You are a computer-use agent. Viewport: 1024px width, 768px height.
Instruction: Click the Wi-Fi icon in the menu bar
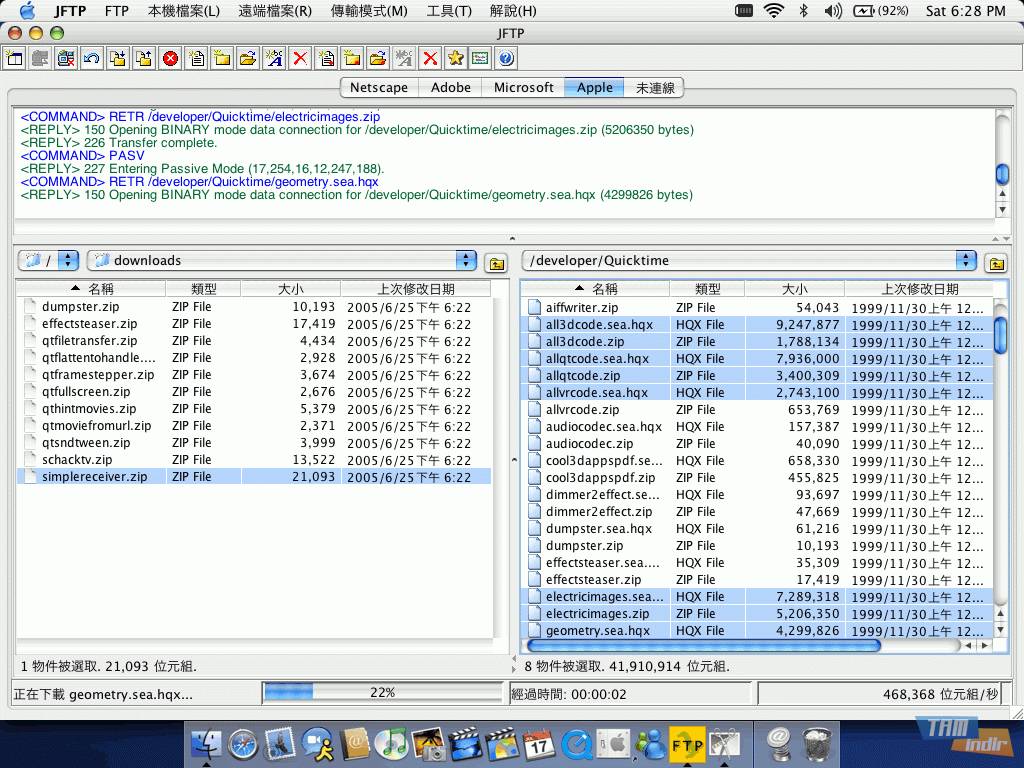pos(773,11)
